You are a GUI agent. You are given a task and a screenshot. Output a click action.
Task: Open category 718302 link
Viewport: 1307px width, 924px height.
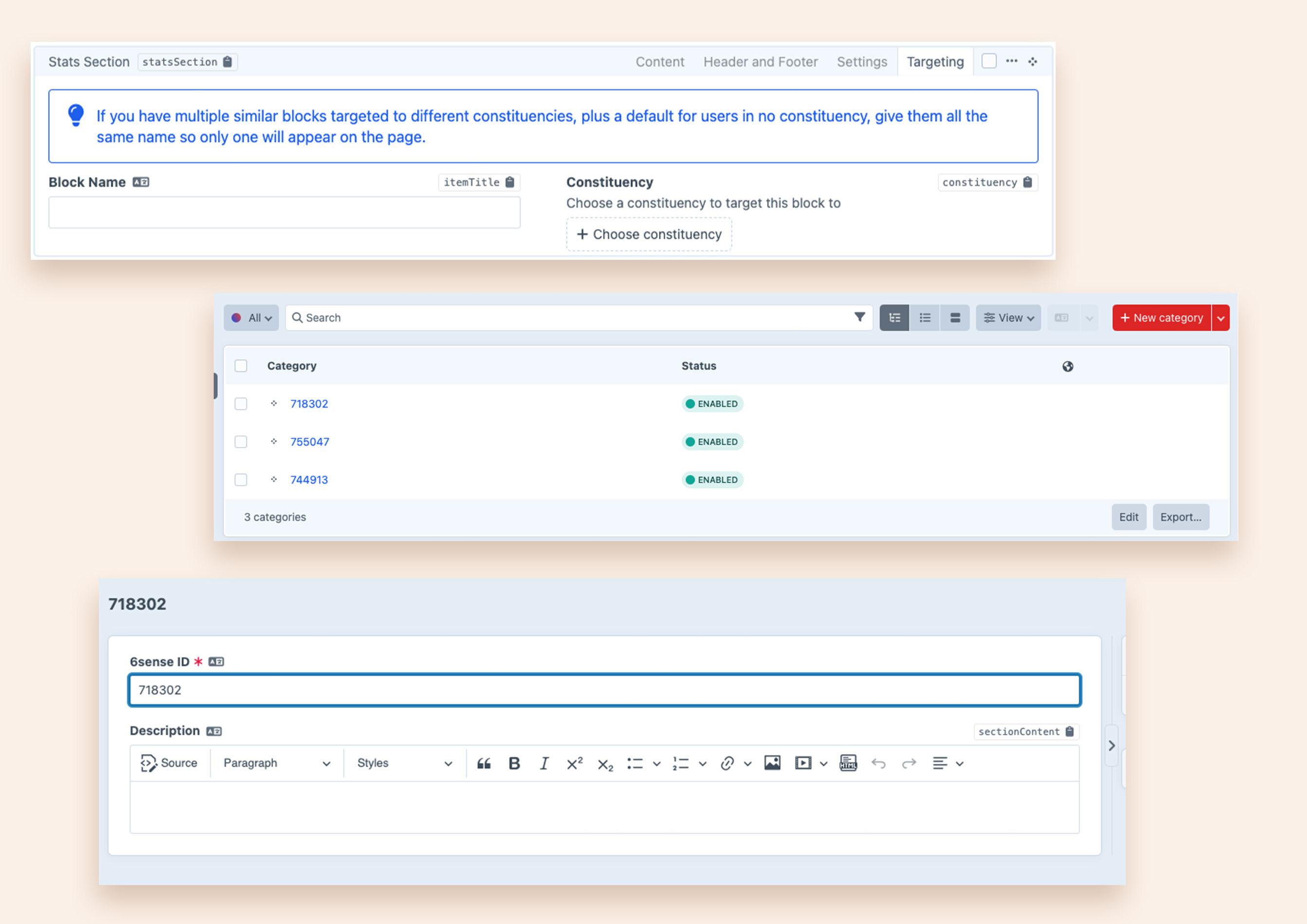tap(309, 404)
